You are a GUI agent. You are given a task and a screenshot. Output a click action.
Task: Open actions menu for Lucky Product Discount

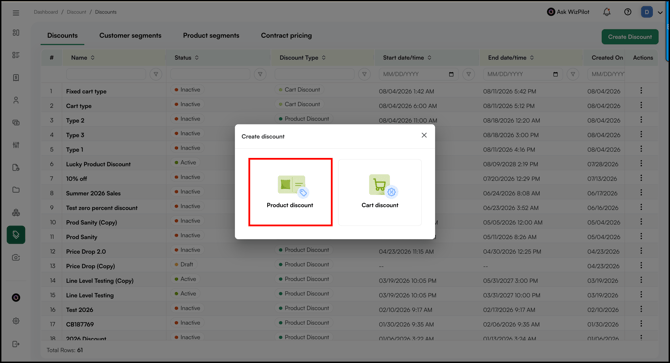641,163
